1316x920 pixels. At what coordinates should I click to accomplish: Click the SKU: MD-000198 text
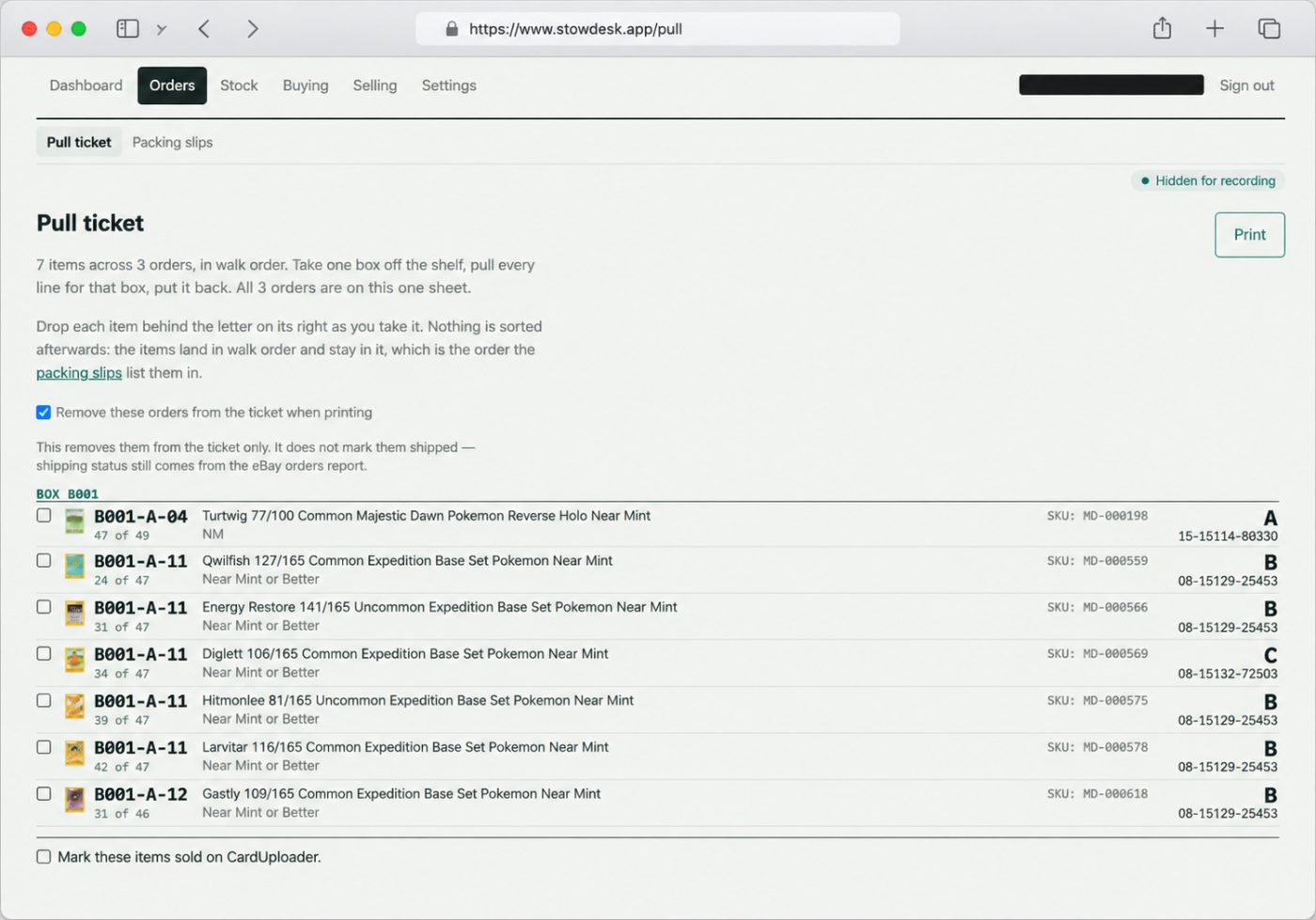click(x=1097, y=516)
